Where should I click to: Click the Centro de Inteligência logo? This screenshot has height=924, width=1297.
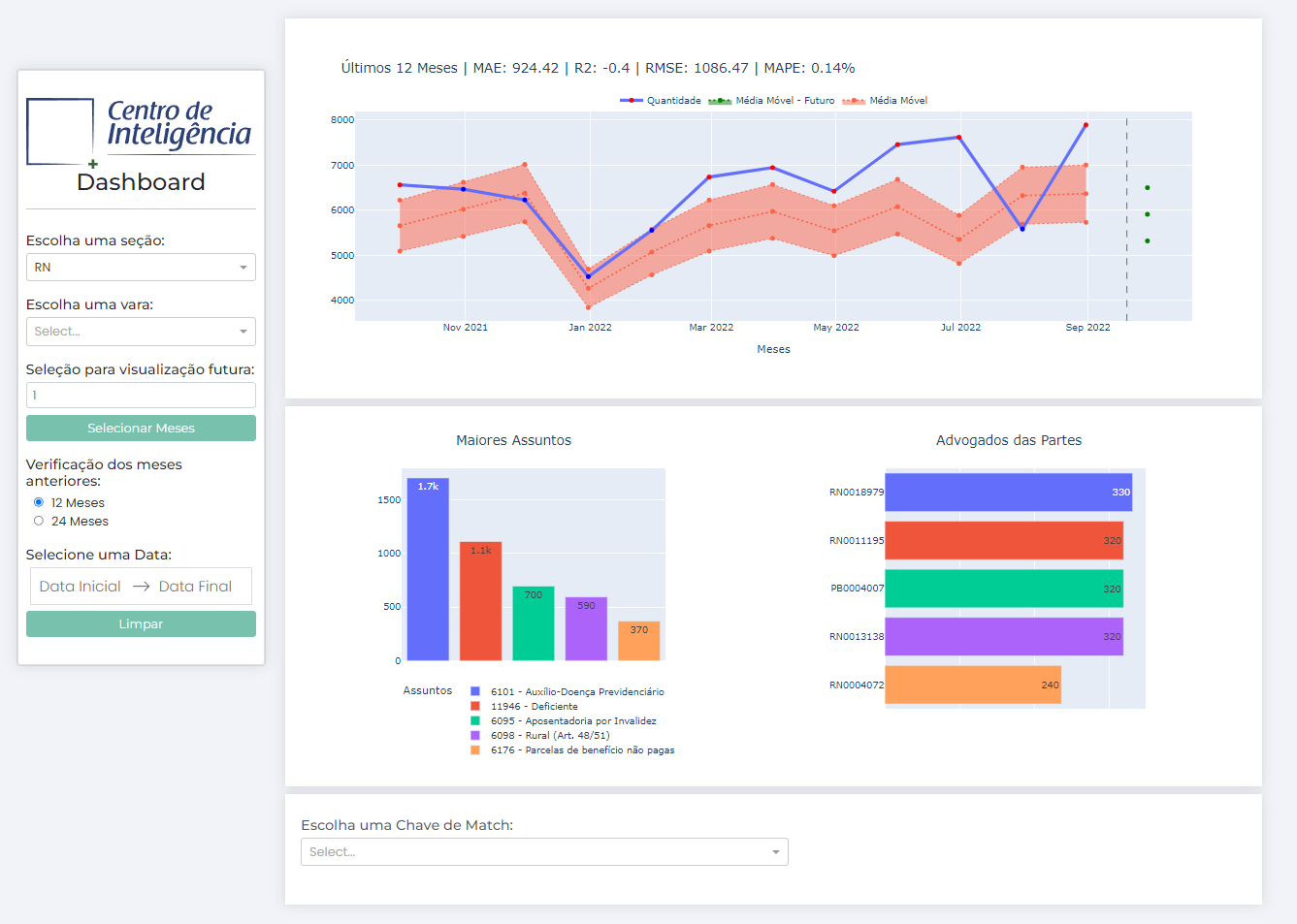click(x=141, y=132)
